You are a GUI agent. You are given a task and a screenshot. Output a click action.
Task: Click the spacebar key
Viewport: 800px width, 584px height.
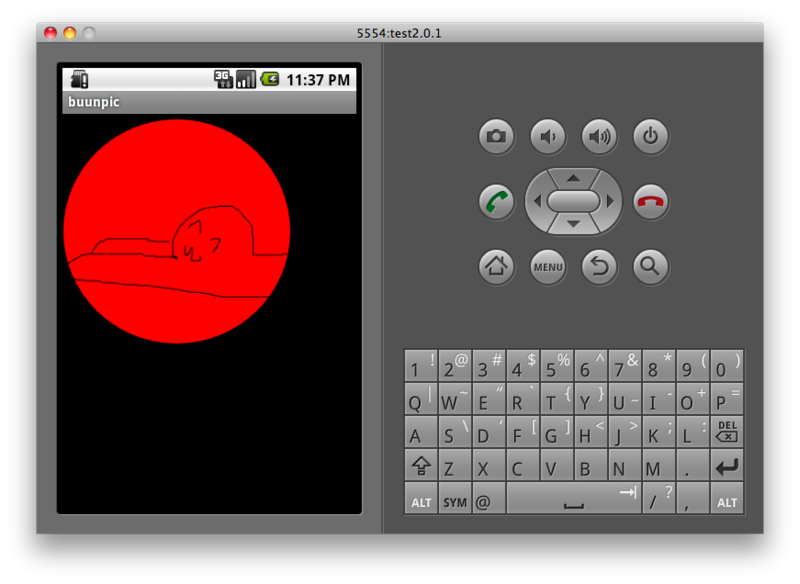click(574, 498)
